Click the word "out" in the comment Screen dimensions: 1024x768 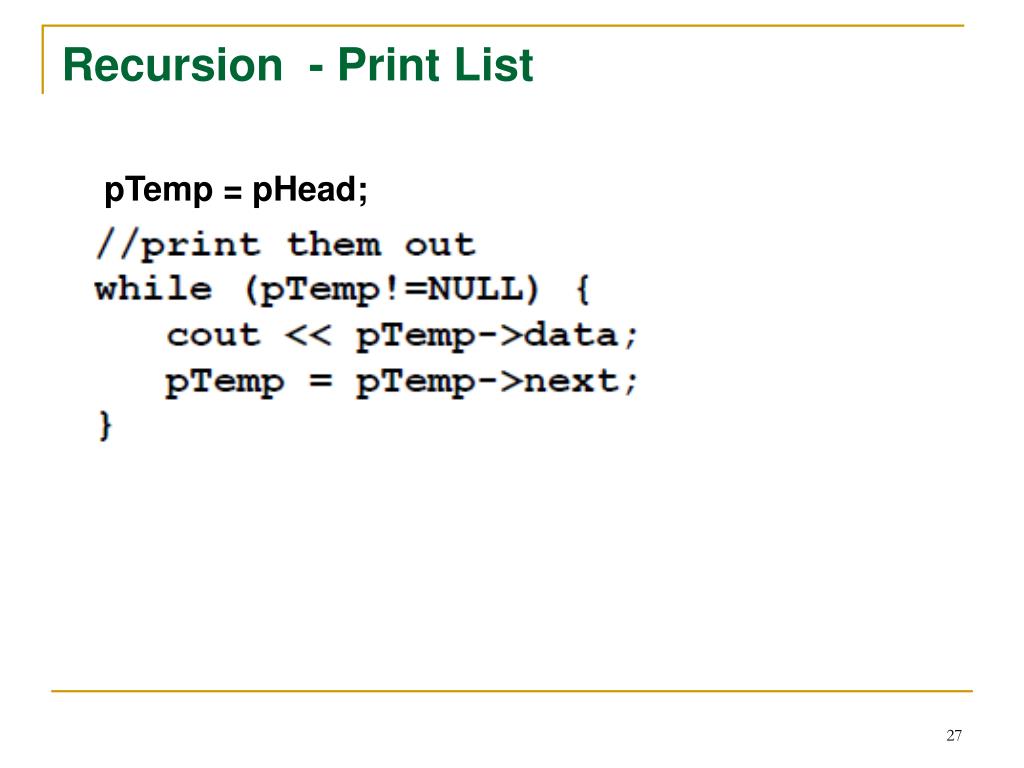[x=439, y=244]
